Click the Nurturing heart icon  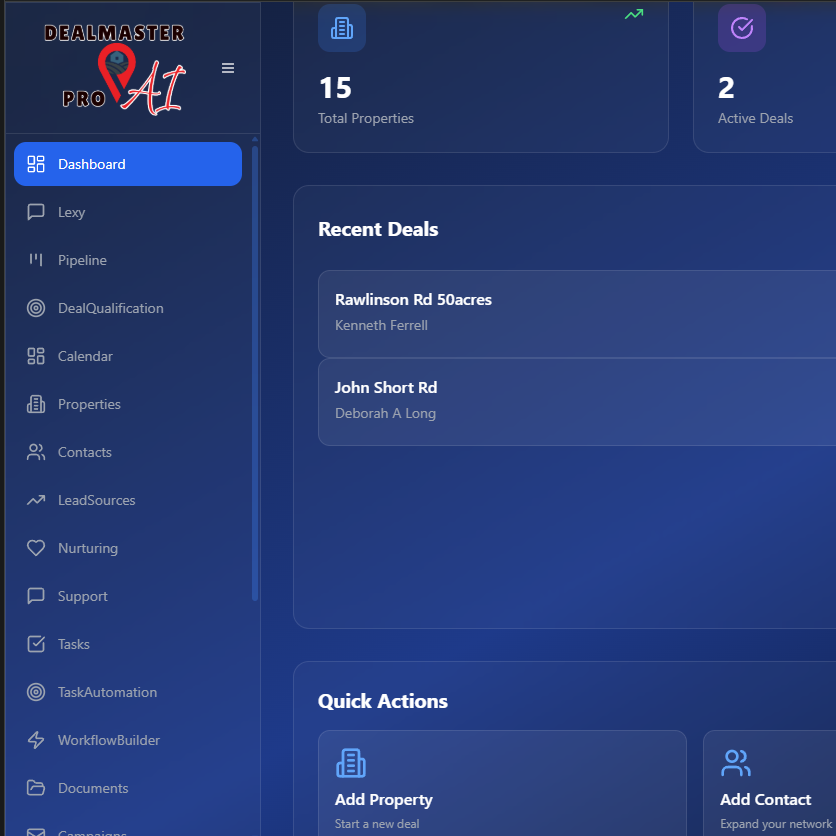(x=36, y=548)
